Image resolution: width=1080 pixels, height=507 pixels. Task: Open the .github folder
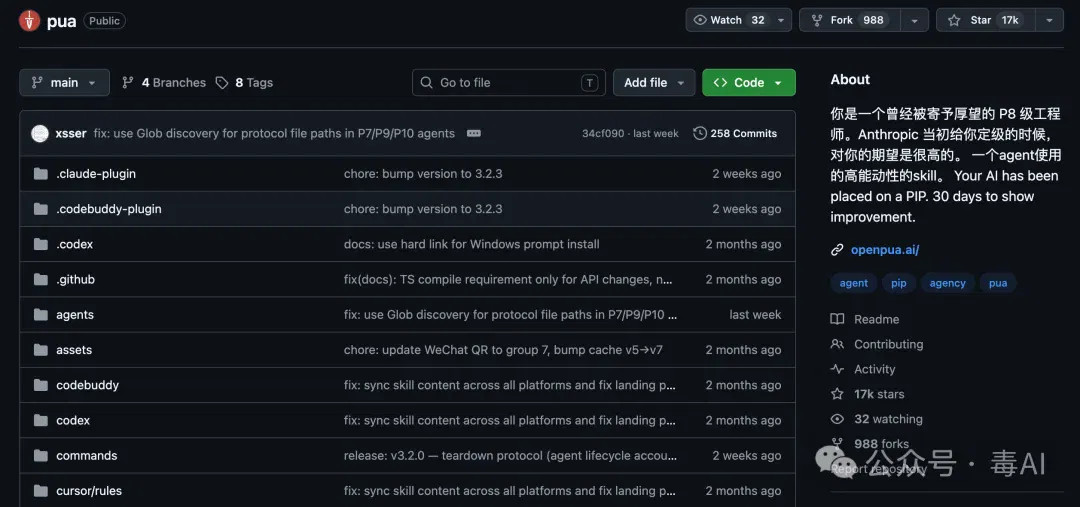click(x=75, y=279)
